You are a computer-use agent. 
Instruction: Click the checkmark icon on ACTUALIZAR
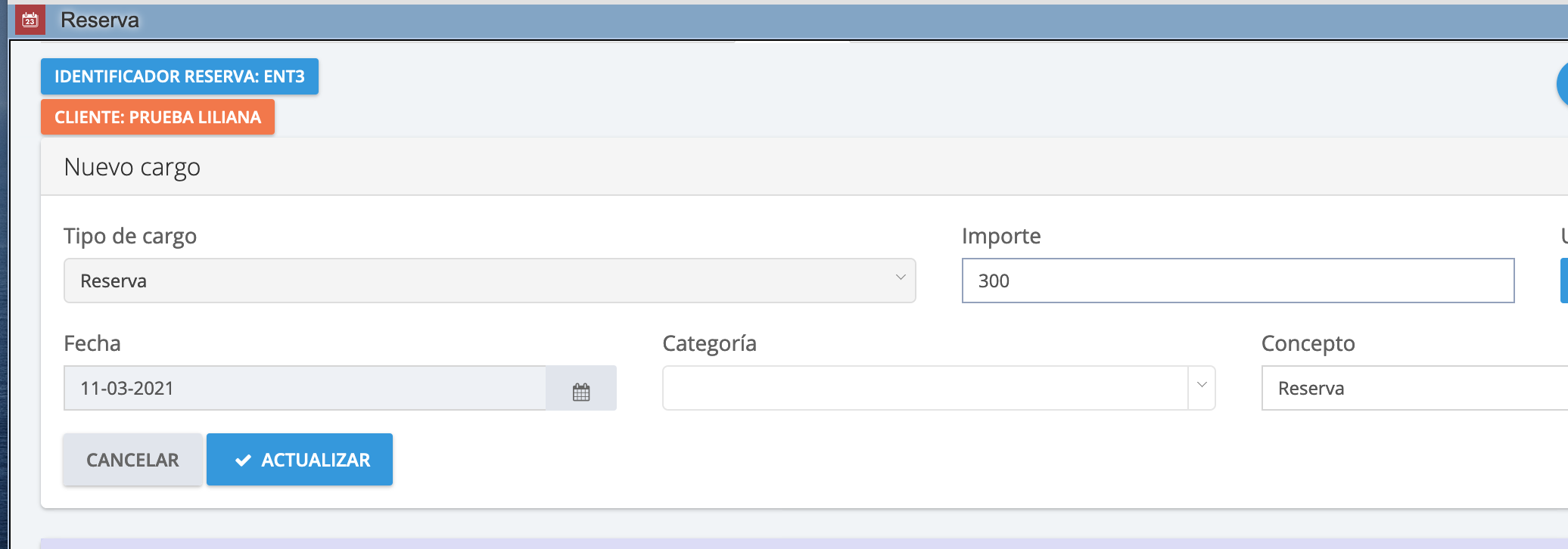pyautogui.click(x=243, y=460)
